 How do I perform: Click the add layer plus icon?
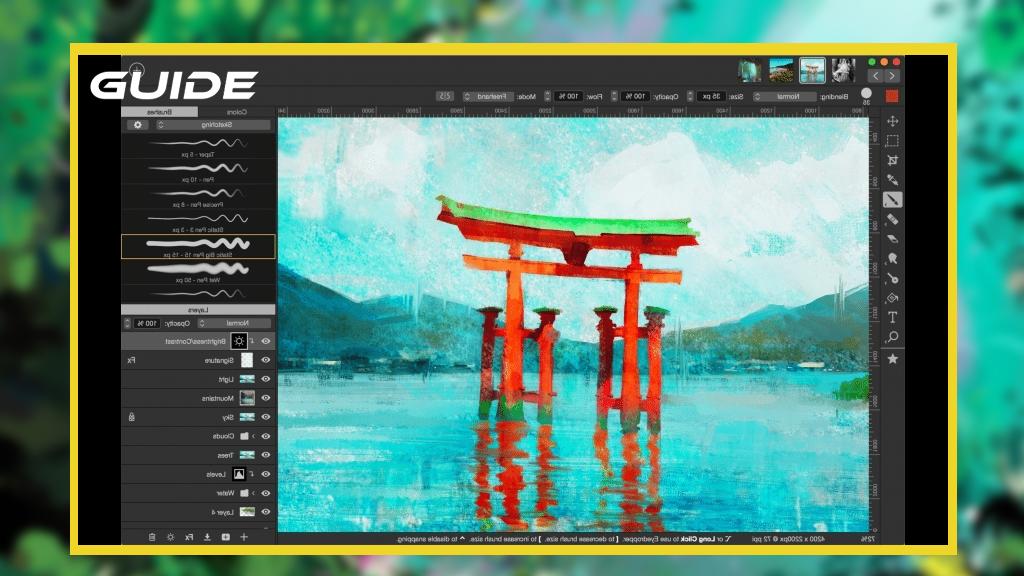[x=243, y=537]
